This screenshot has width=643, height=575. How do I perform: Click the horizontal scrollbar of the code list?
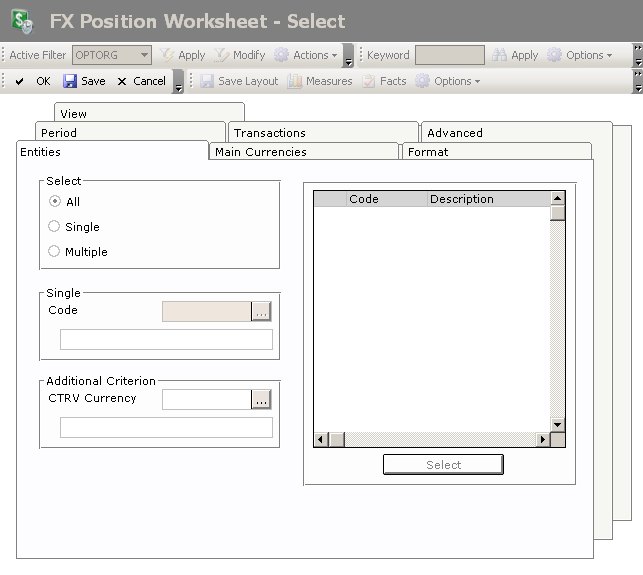click(440, 439)
